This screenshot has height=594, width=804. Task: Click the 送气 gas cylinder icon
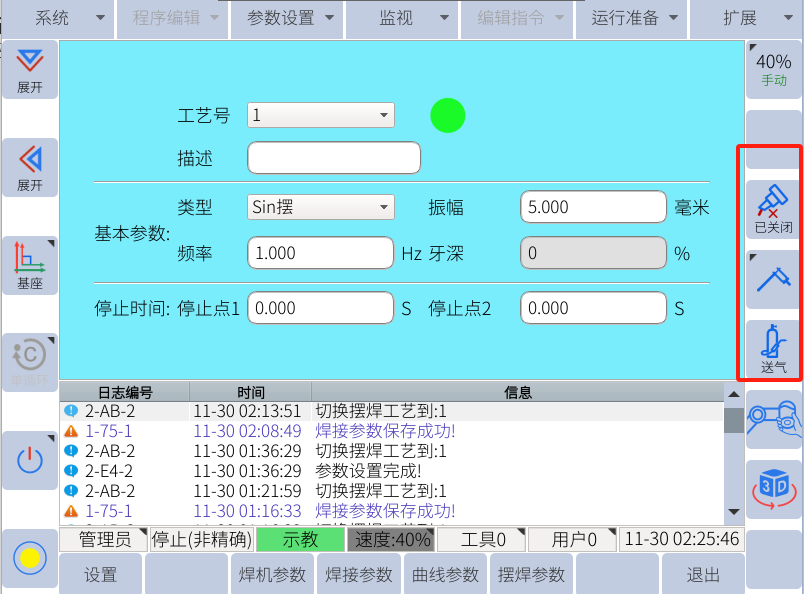coord(773,348)
